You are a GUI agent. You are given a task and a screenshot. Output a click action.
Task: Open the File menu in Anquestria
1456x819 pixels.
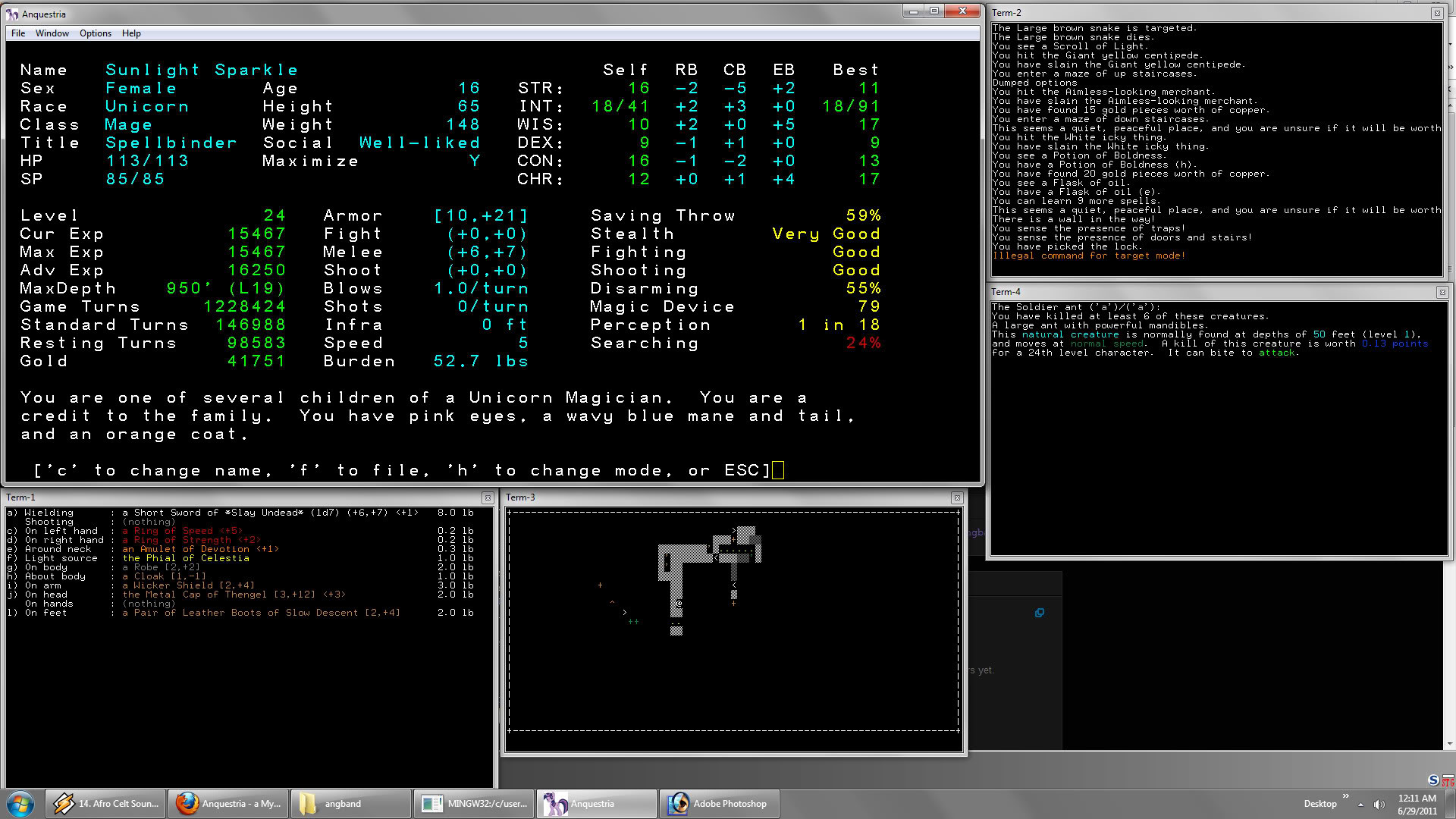(x=18, y=33)
